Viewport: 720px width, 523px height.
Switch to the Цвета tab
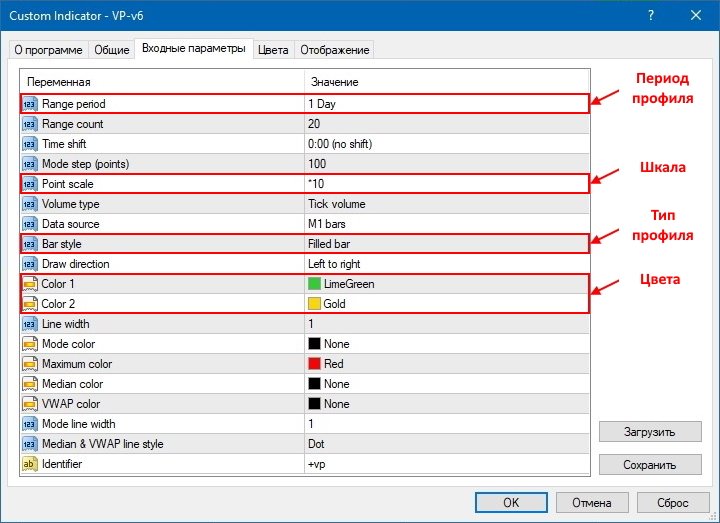point(273,50)
